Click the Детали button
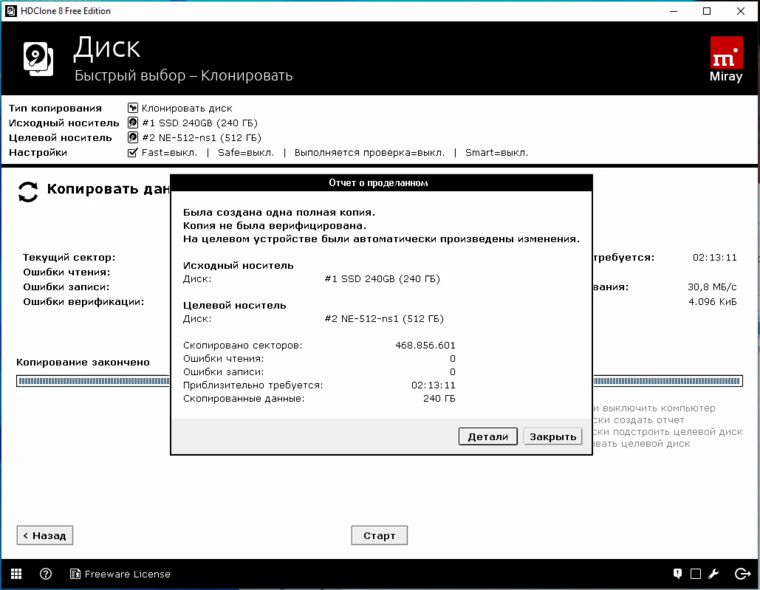Screen dimensions: 760x590 click(488, 437)
